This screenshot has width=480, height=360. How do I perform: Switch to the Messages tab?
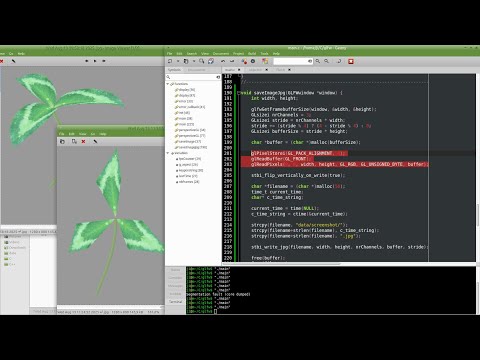coord(175,286)
